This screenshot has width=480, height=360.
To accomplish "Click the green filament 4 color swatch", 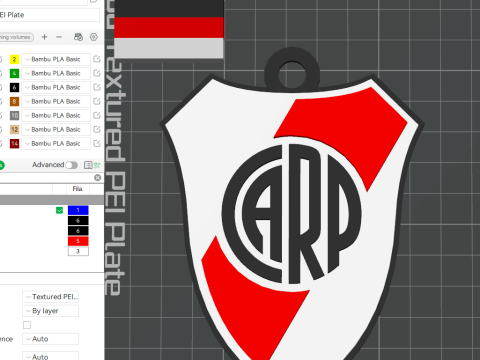I will tap(14, 73).
